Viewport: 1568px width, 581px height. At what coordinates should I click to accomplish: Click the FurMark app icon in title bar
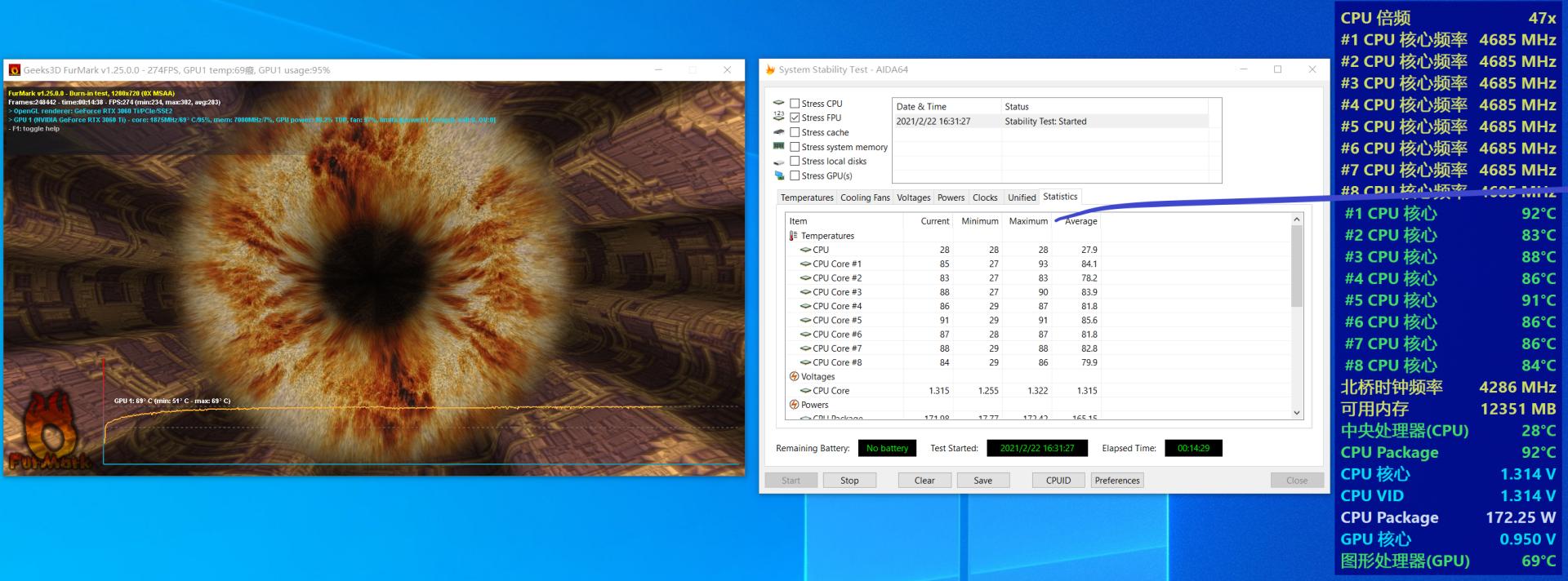(x=15, y=70)
